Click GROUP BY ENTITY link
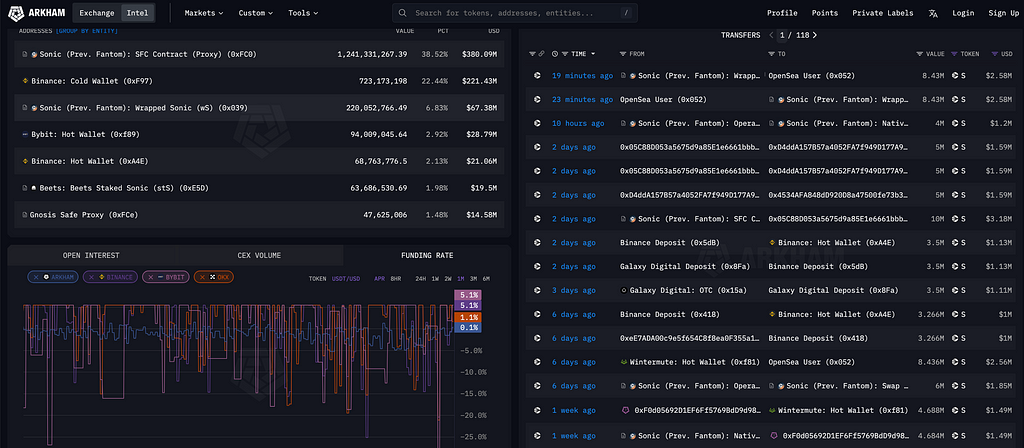Image resolution: width=1024 pixels, height=448 pixels. point(87,31)
